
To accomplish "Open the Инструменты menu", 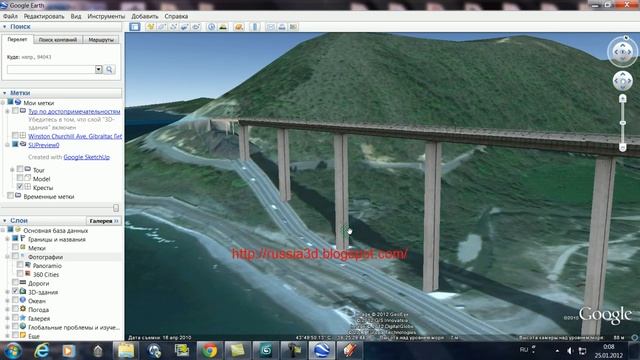I will [x=106, y=16].
